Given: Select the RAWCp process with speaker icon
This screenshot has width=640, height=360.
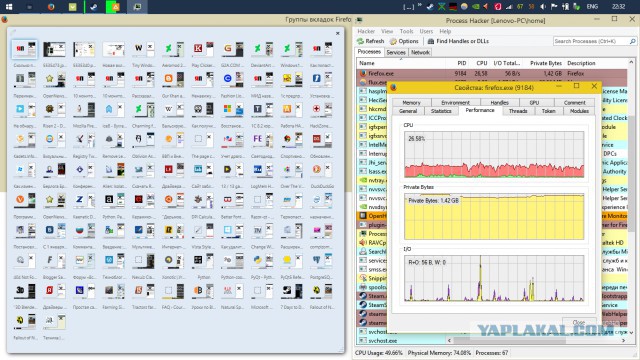Looking at the screenshot, I should 372,242.
